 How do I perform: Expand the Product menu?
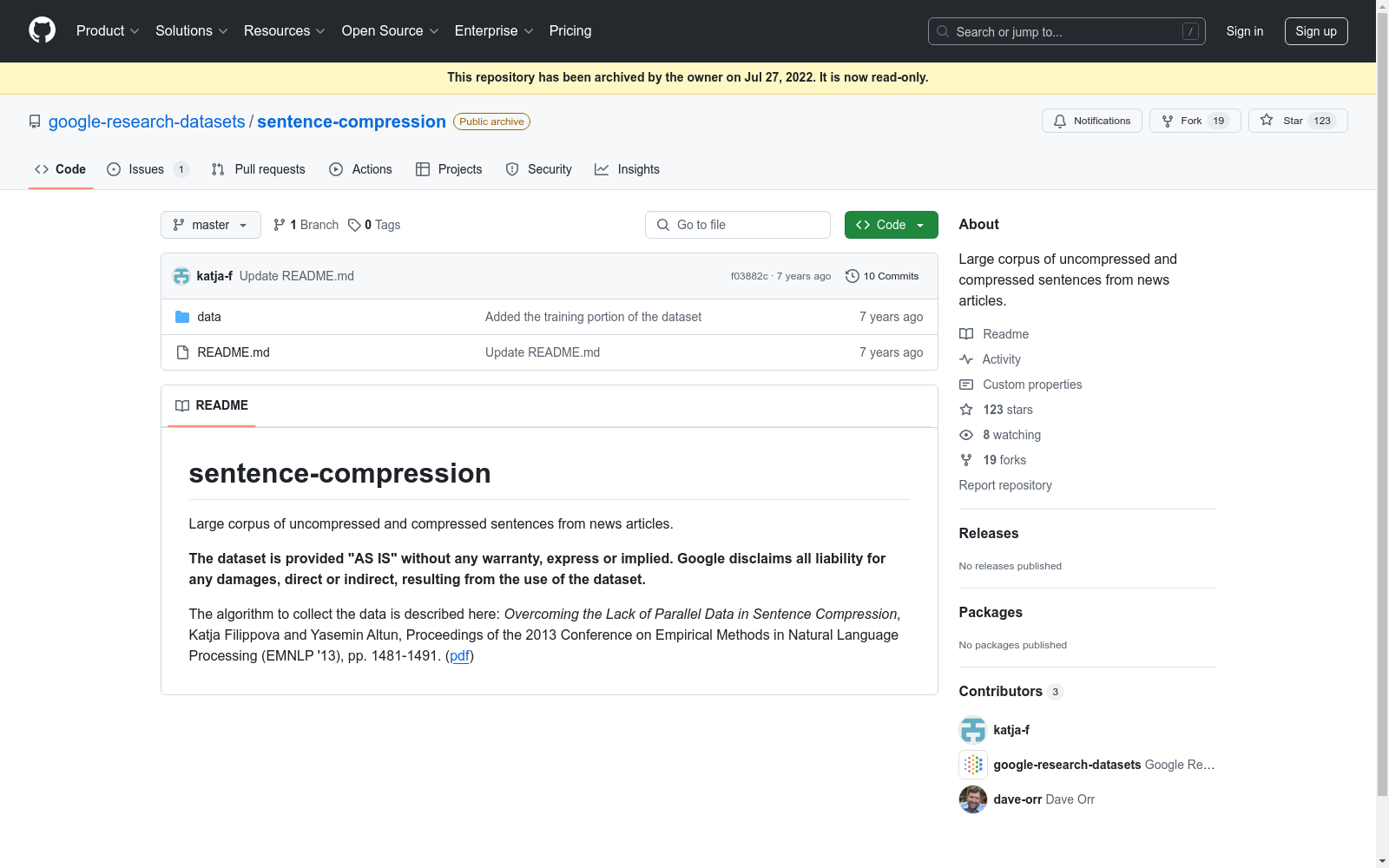(108, 31)
